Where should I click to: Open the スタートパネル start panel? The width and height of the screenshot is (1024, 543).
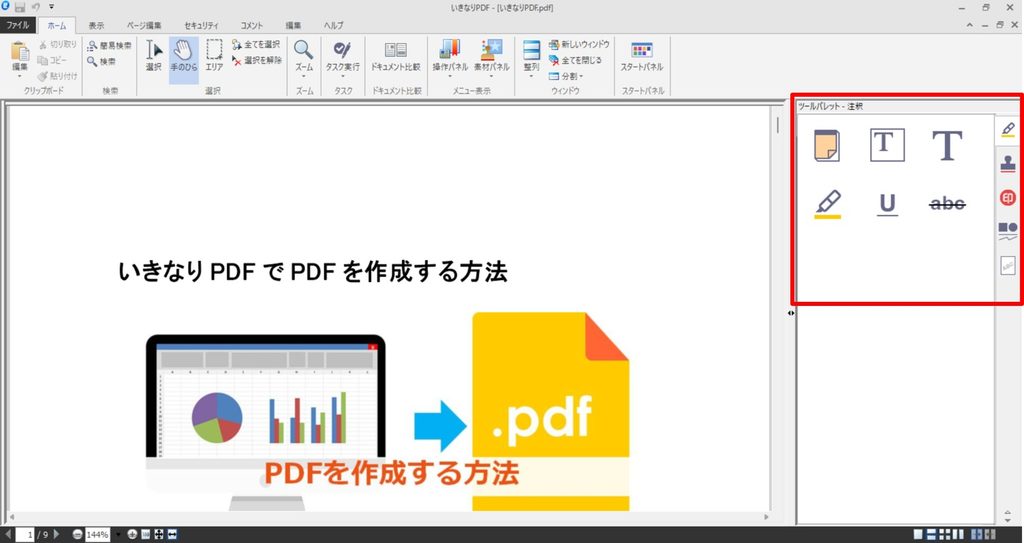(642, 58)
